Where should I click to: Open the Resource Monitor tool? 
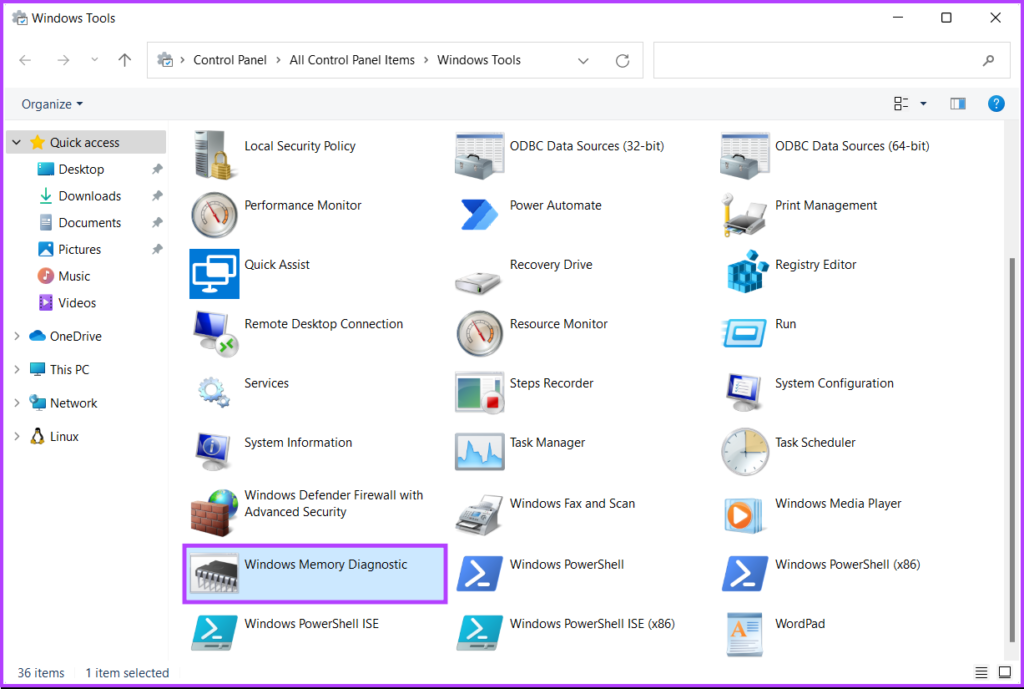coord(479,333)
